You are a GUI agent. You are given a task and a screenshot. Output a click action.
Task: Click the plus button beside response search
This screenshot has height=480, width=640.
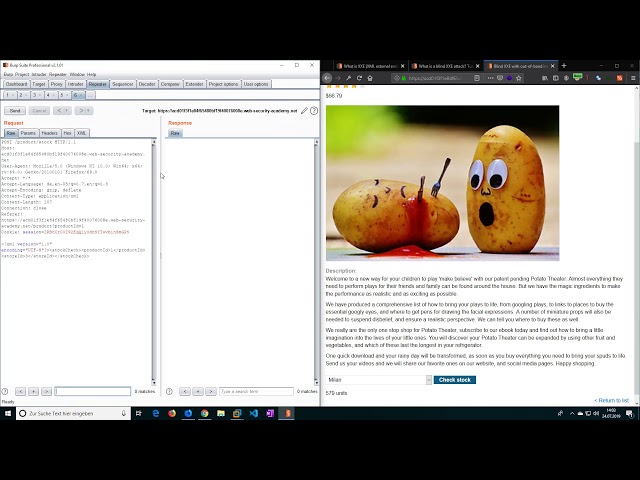198,391
